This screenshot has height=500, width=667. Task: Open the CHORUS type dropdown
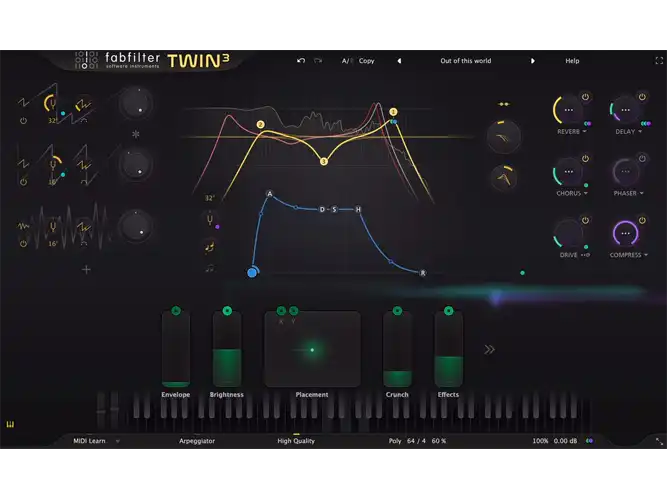tap(572, 194)
